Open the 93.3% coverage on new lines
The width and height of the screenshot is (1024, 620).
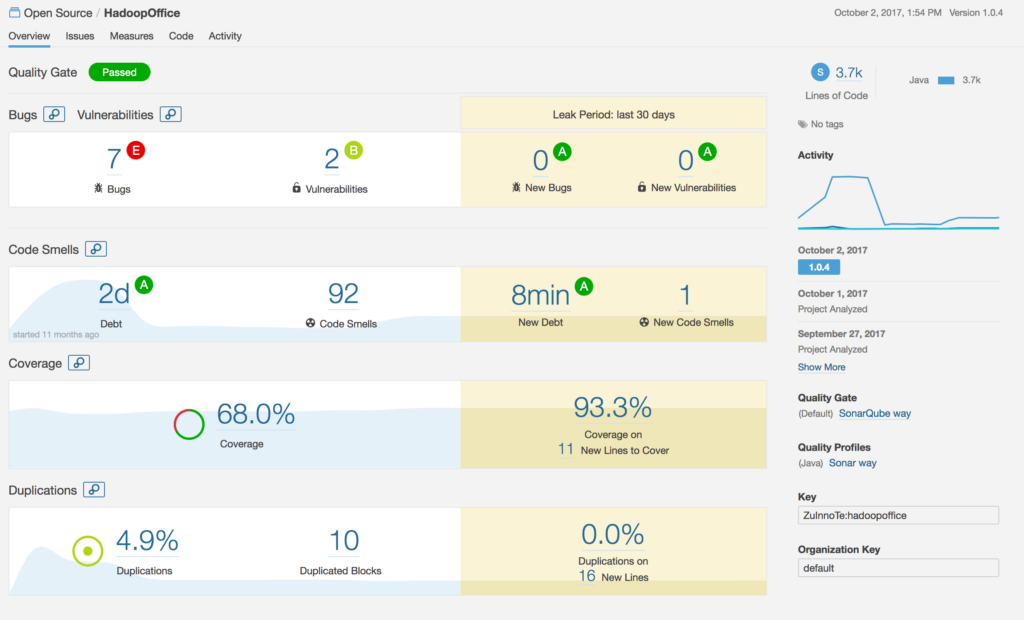[x=613, y=408]
